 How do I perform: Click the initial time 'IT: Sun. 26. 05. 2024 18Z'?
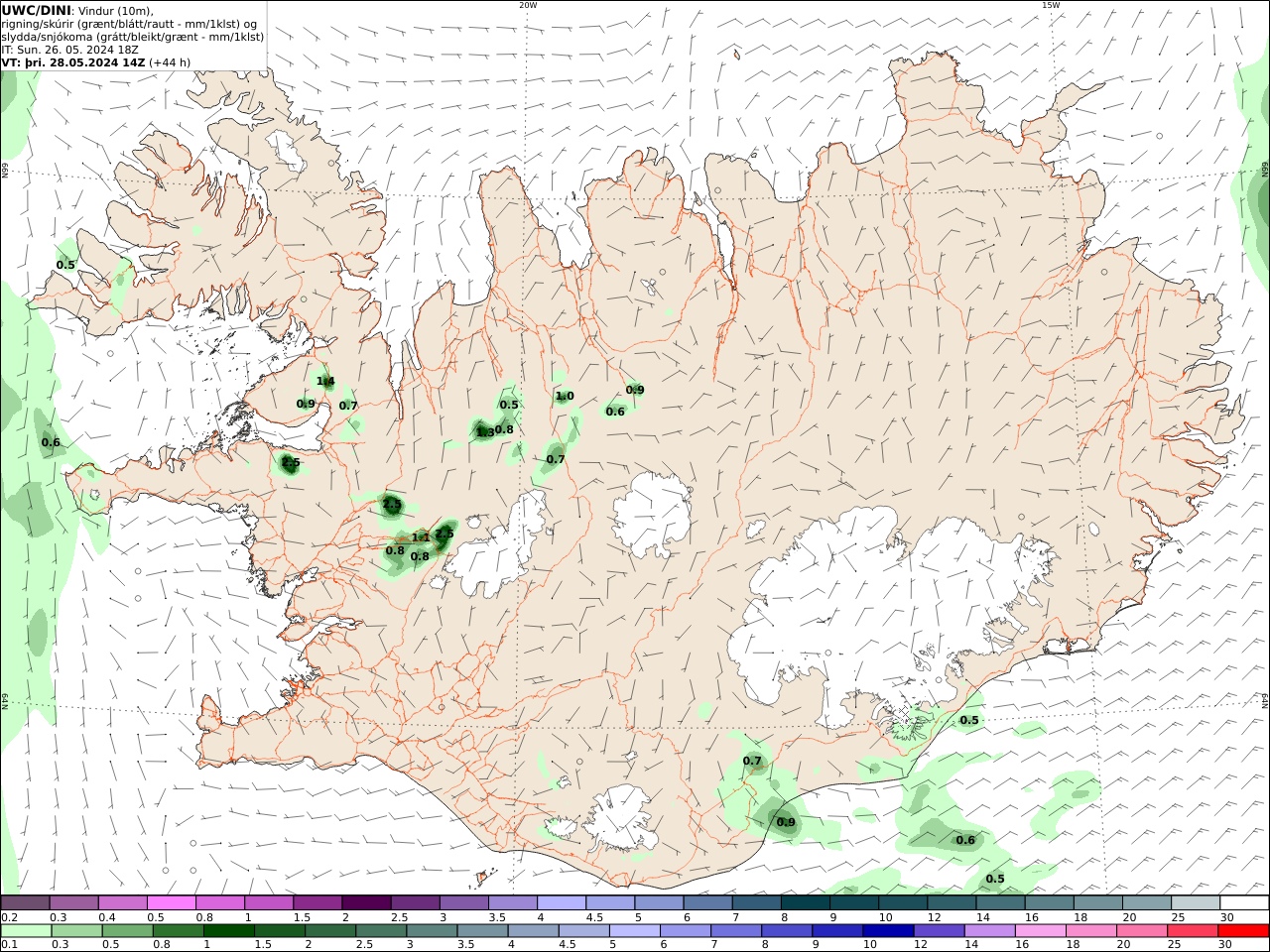[70, 50]
